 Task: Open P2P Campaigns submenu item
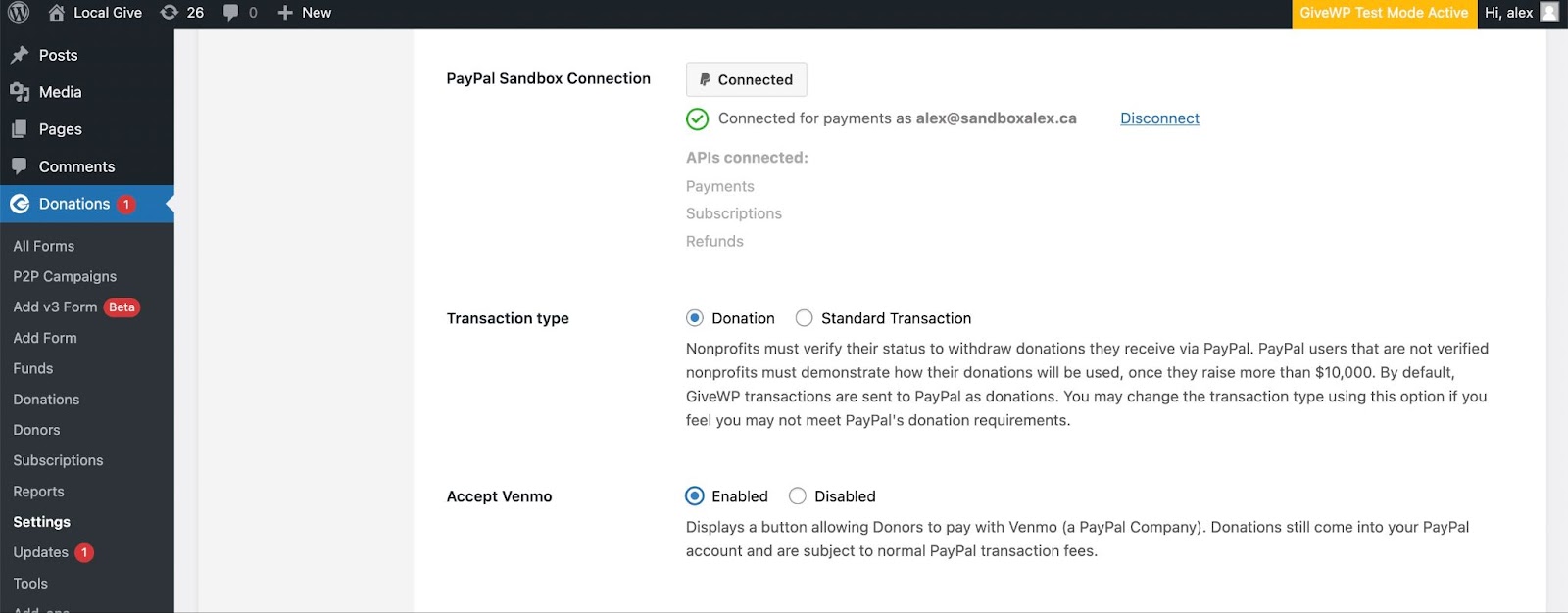(65, 276)
